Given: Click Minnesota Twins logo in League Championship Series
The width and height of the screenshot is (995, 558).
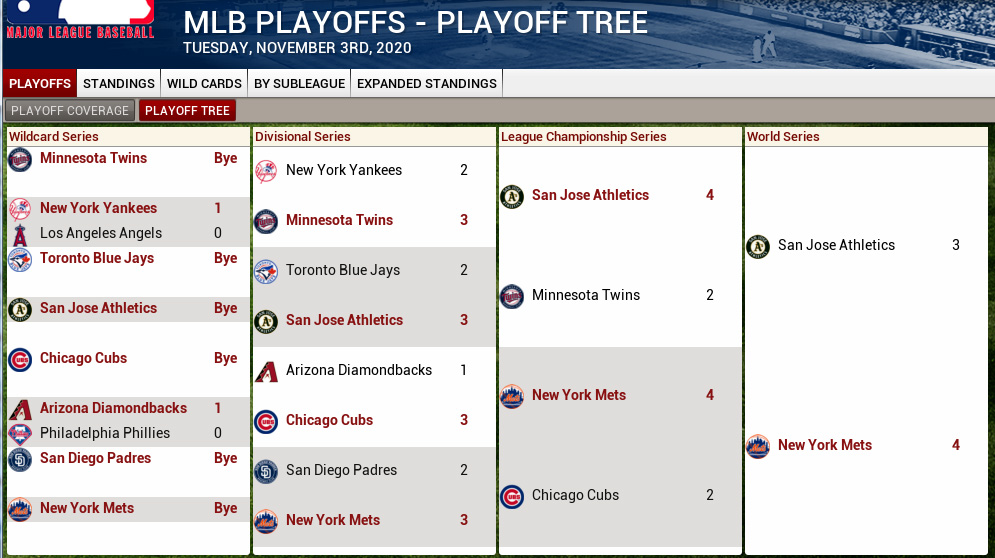Looking at the screenshot, I should [512, 296].
